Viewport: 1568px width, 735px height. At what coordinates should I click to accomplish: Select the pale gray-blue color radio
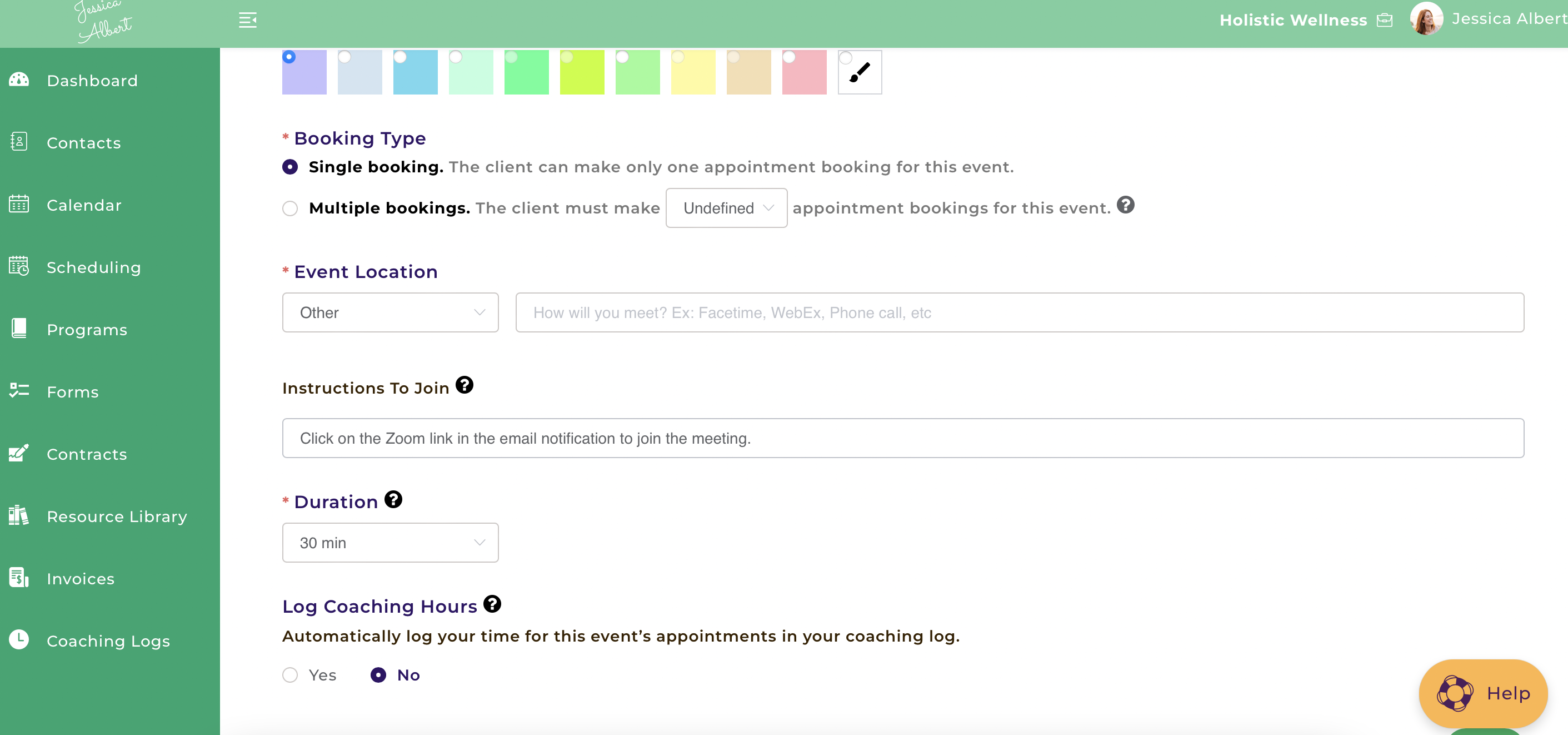point(344,57)
